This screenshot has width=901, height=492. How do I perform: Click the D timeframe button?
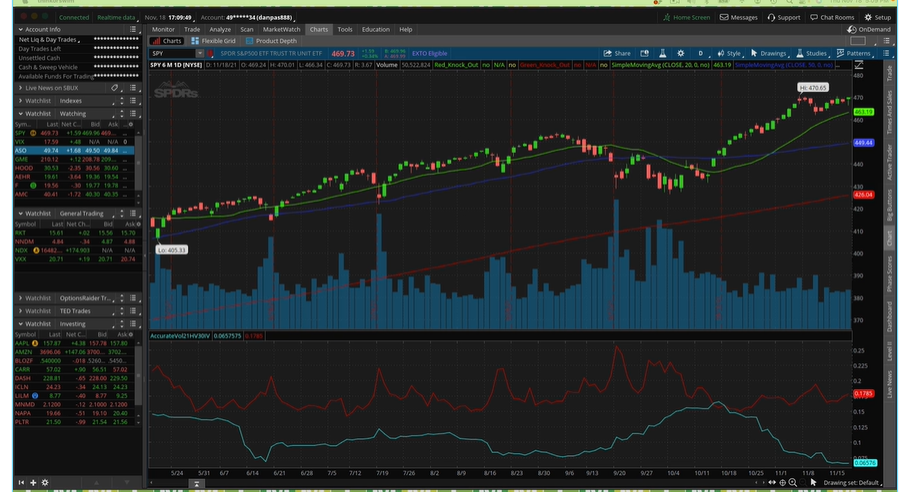700,53
